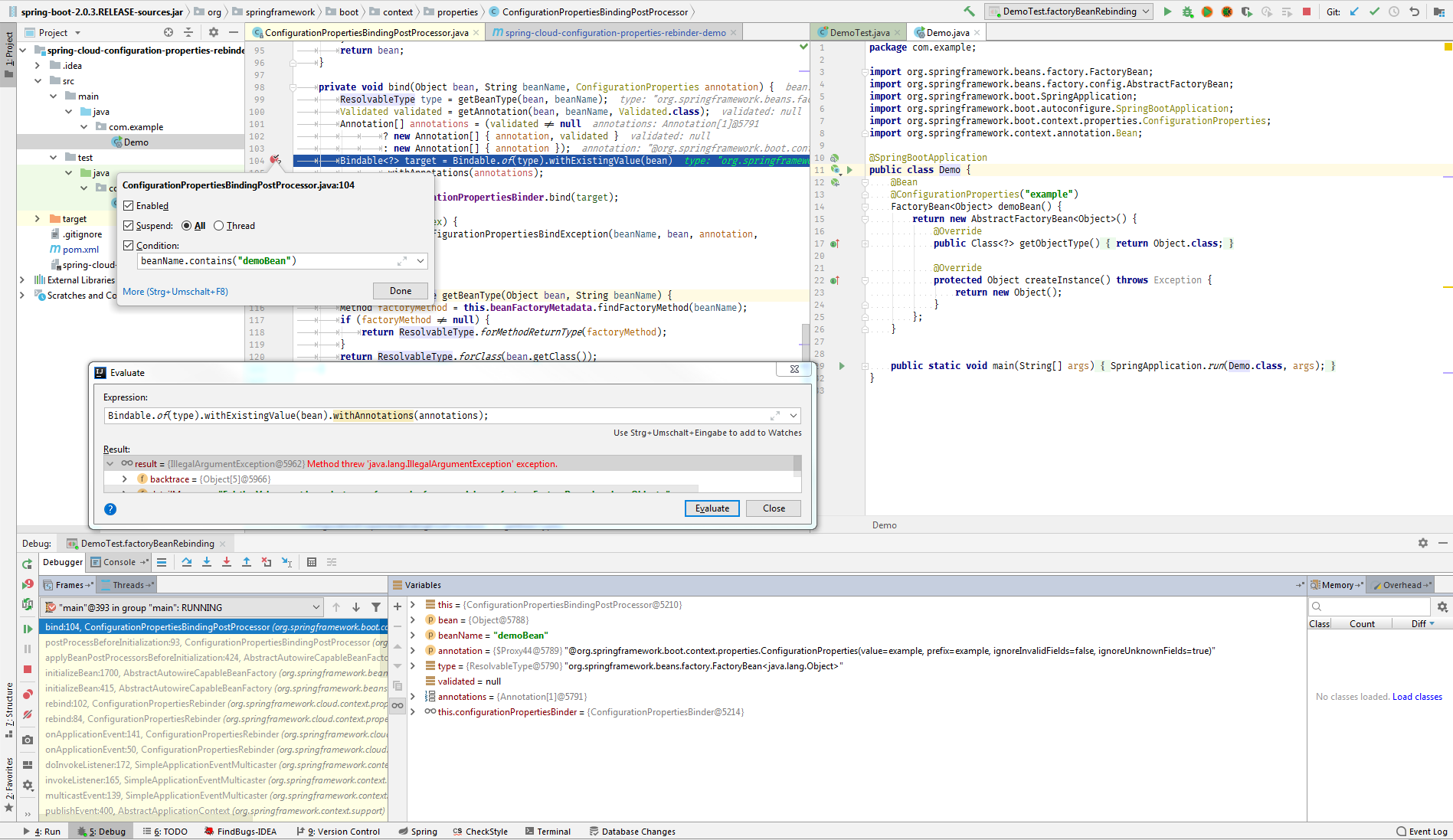Expand the result node in Evaluate dialog

110,463
